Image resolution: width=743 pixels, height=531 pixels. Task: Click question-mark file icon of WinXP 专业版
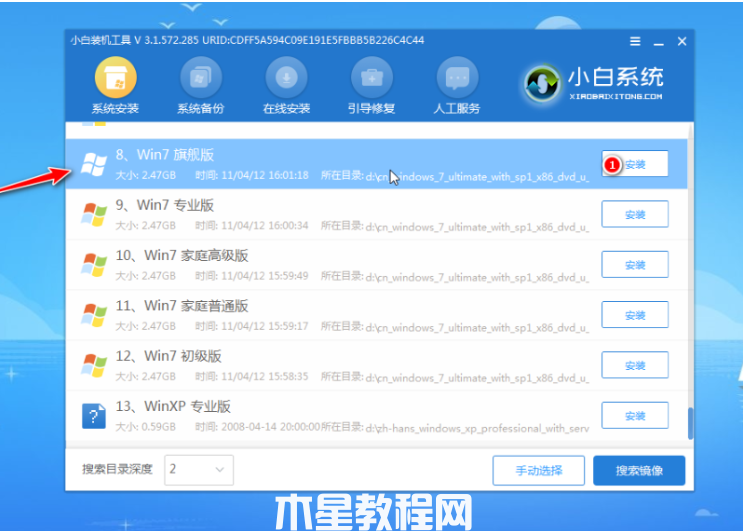[94, 416]
